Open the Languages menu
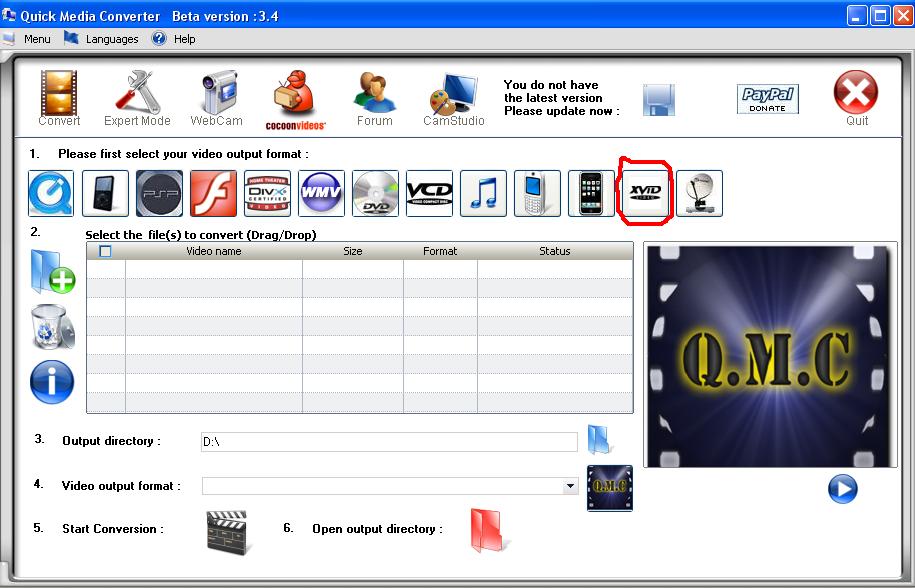Viewport: 915px width, 588px height. tap(112, 39)
